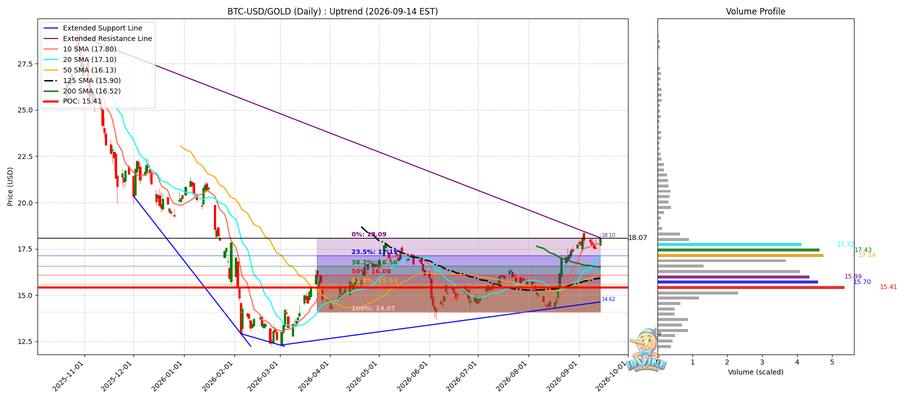Click the cyan volume profile bar
This screenshot has height=400, width=900.
click(x=730, y=244)
